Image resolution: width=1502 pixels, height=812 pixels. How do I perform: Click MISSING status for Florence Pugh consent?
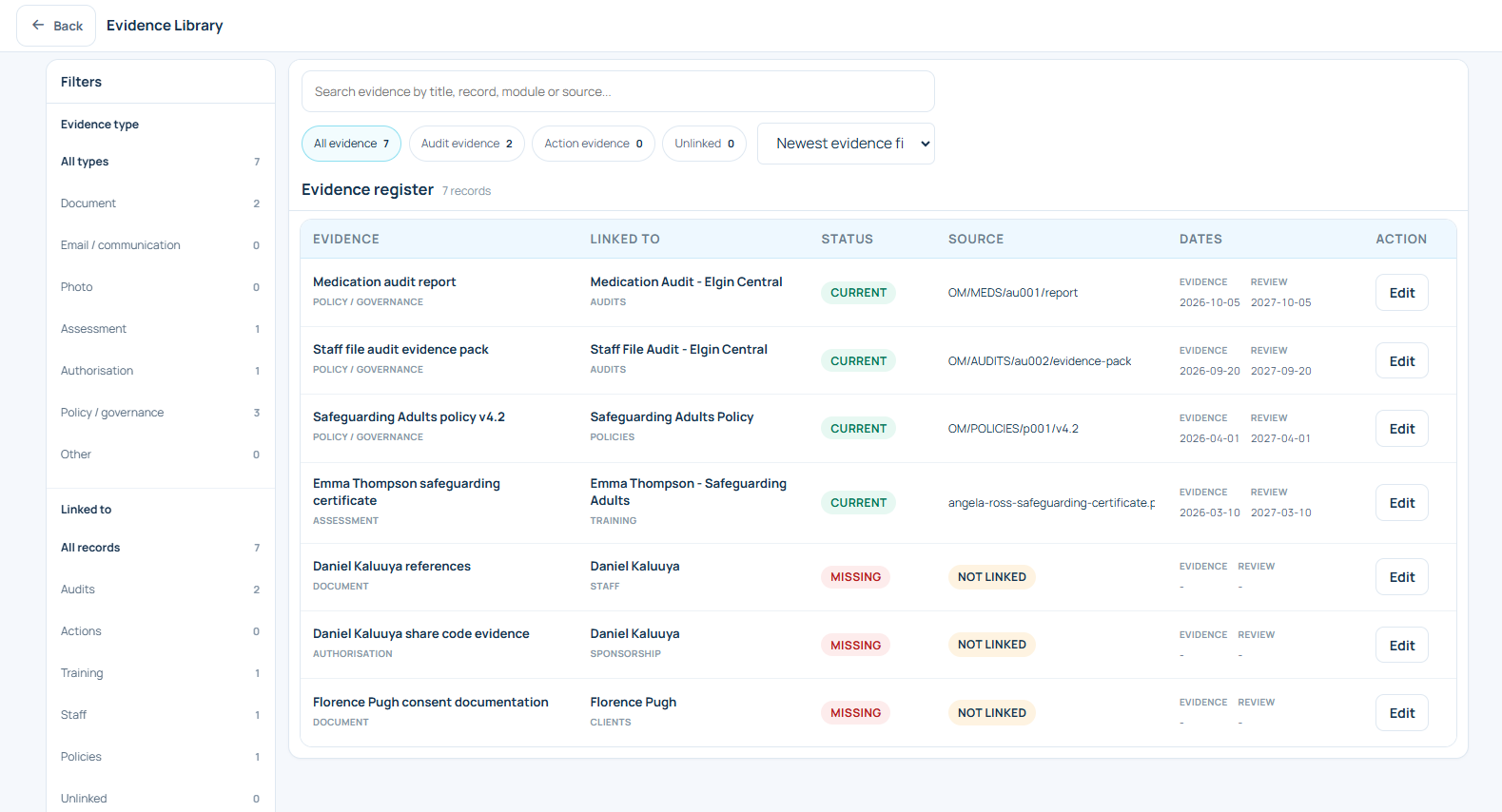point(855,713)
